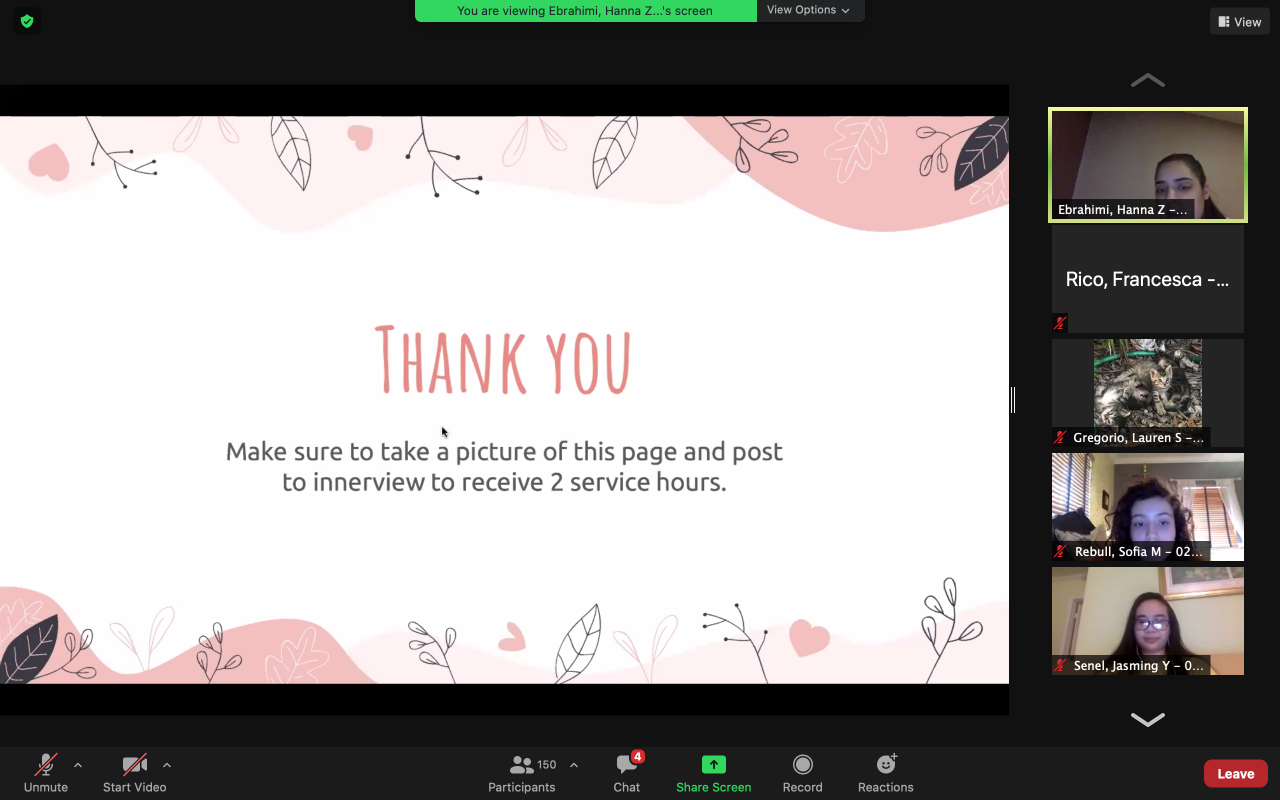Viewport: 1280px width, 800px height.
Task: Click the slide text 'to innerview to receive 2 service hours.'
Action: click(x=504, y=482)
